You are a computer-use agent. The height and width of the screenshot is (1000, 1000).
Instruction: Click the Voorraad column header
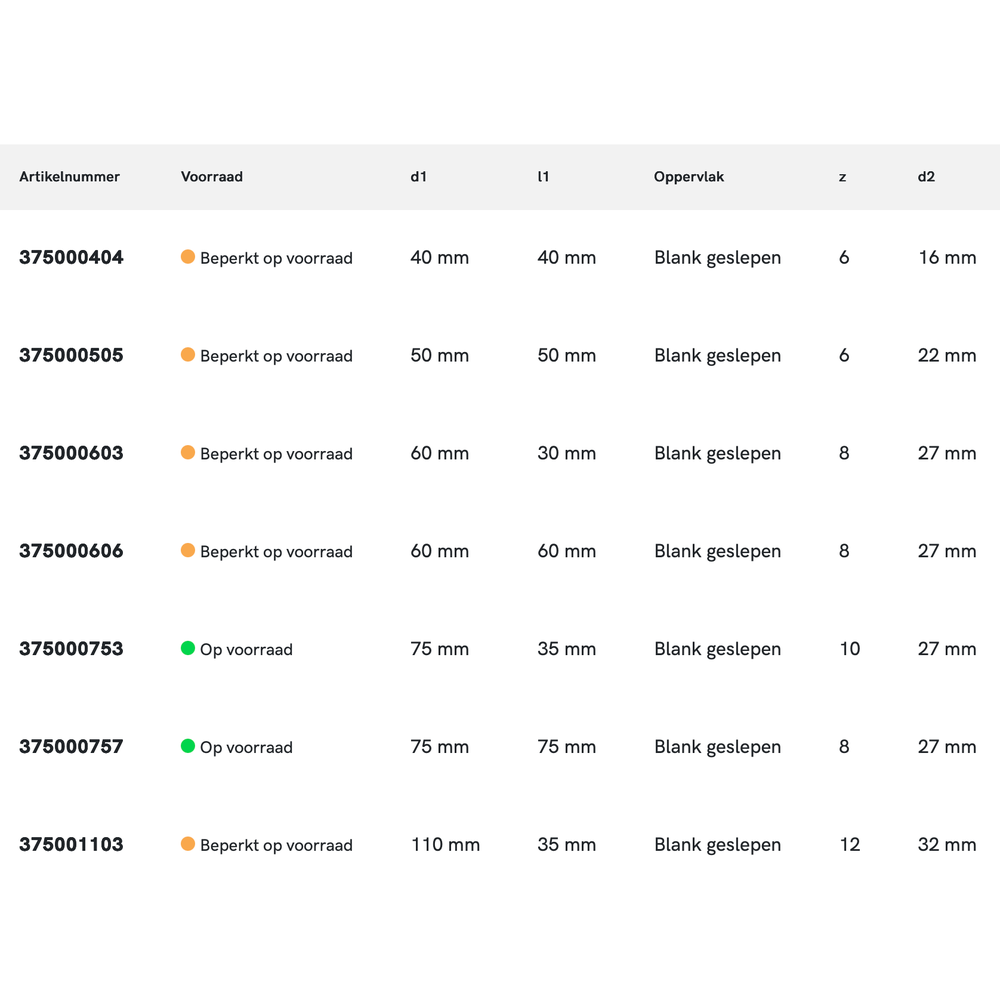(212, 177)
